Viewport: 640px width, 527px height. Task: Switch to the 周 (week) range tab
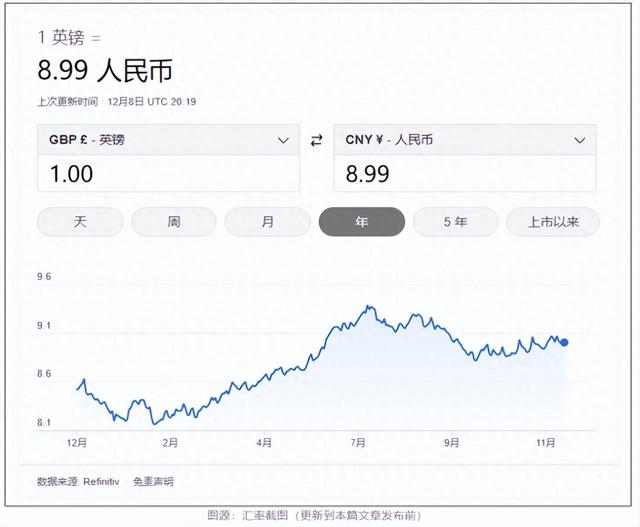174,222
